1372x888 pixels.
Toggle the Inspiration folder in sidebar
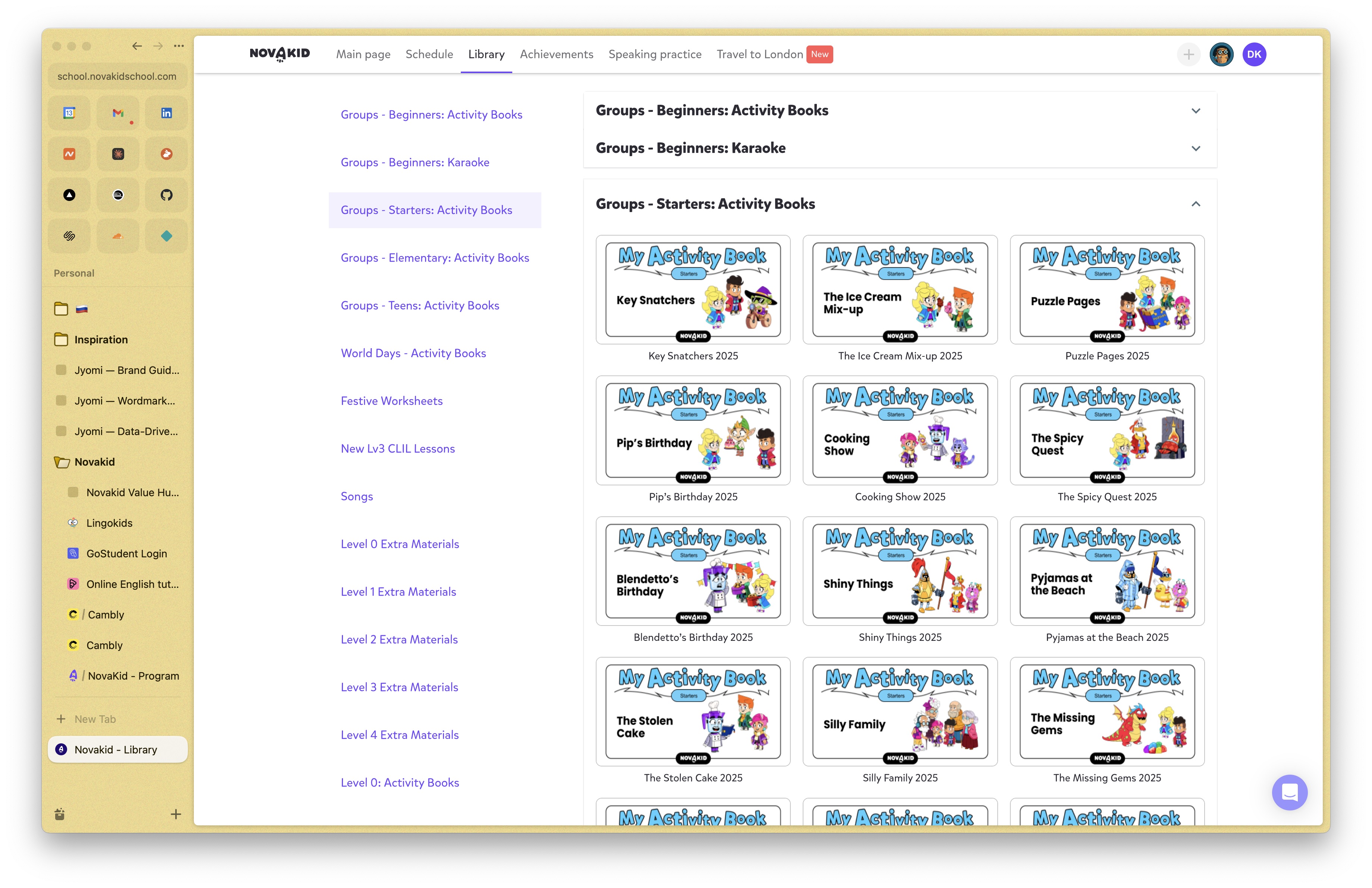pos(101,339)
